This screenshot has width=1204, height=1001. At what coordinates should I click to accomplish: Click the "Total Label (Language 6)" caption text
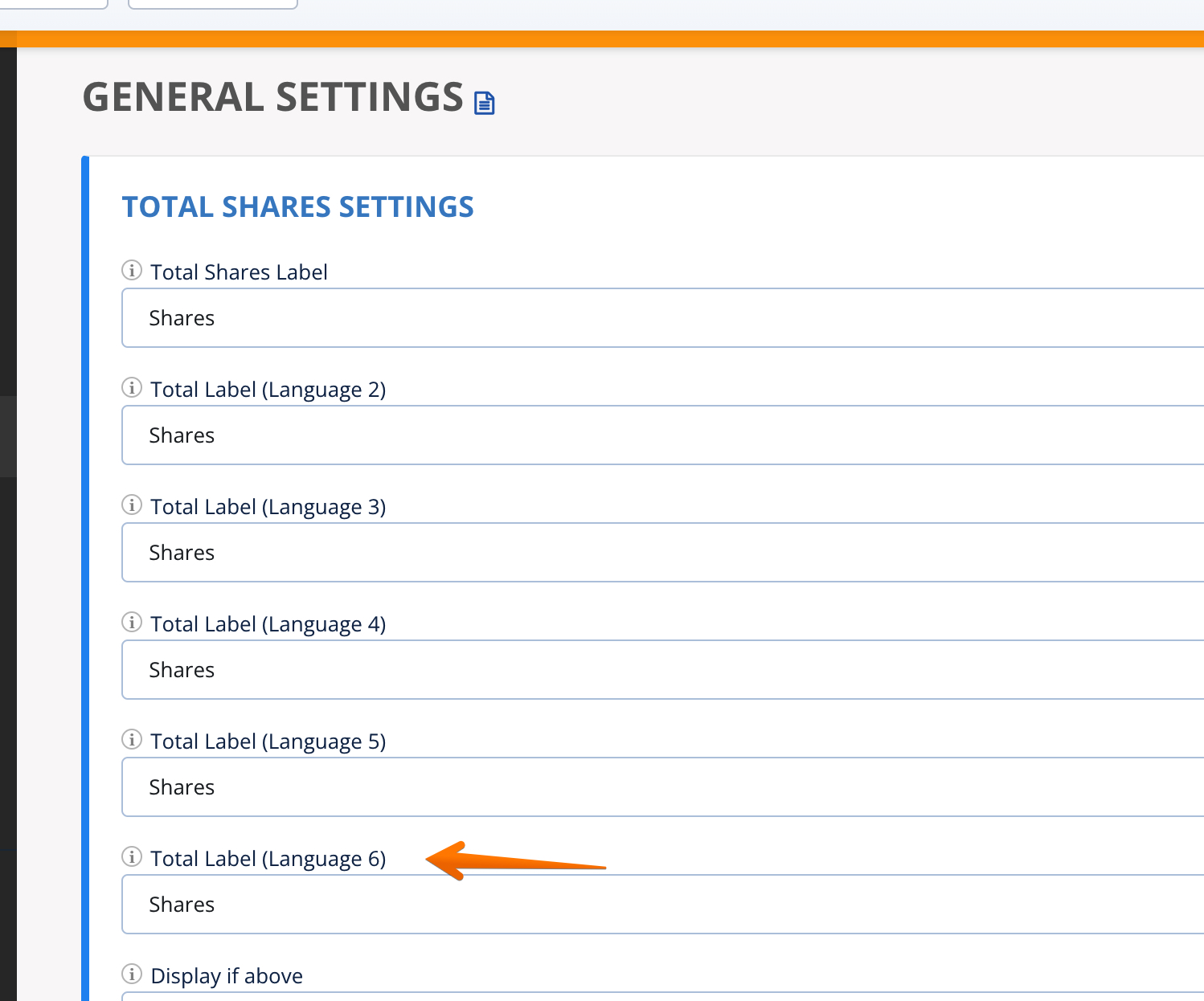click(x=268, y=859)
